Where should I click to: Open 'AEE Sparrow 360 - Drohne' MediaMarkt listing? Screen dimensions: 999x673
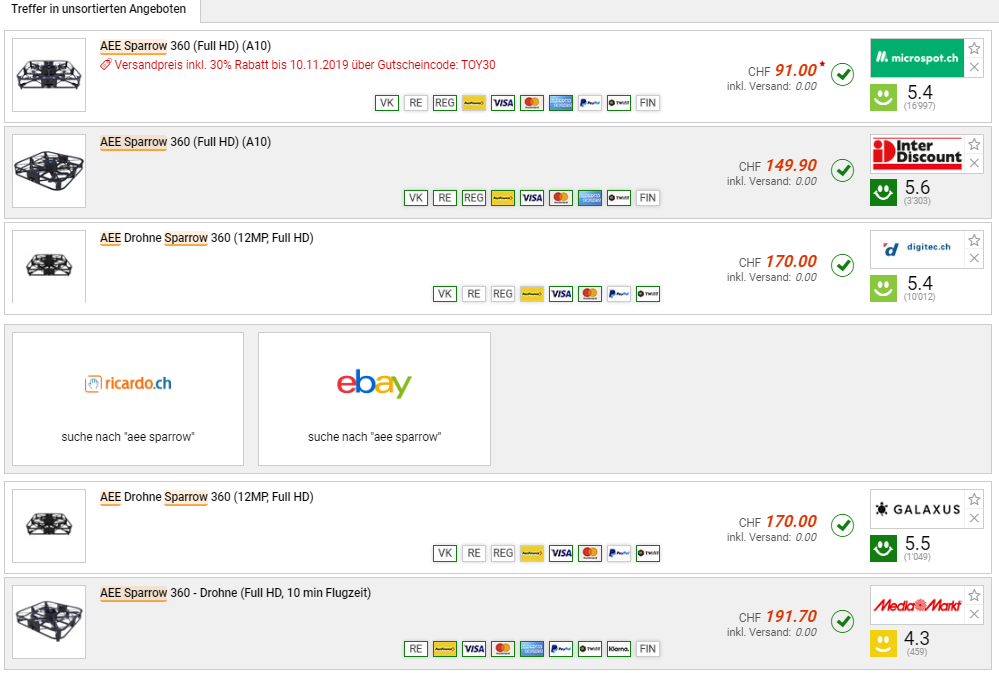pos(235,593)
